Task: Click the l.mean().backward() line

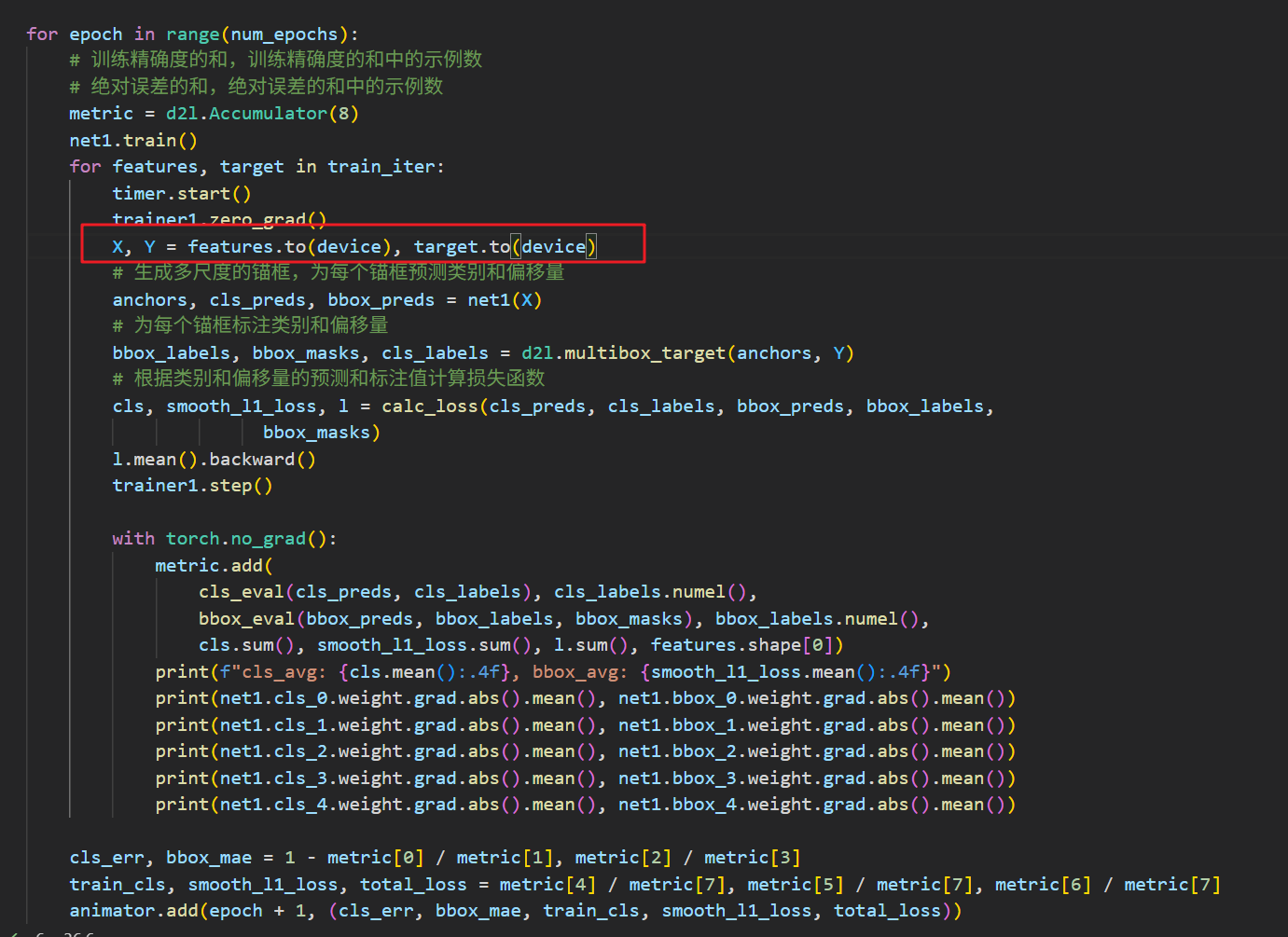Action: pos(215,460)
